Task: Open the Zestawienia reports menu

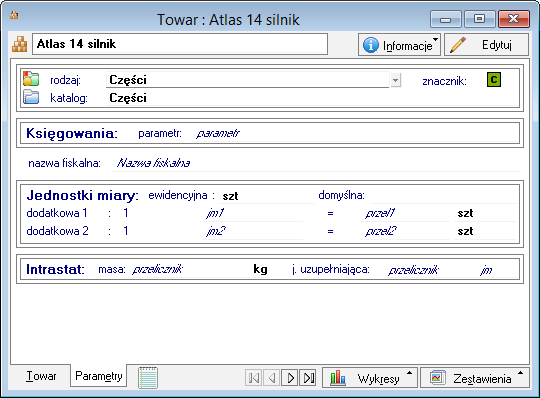Action: point(475,378)
